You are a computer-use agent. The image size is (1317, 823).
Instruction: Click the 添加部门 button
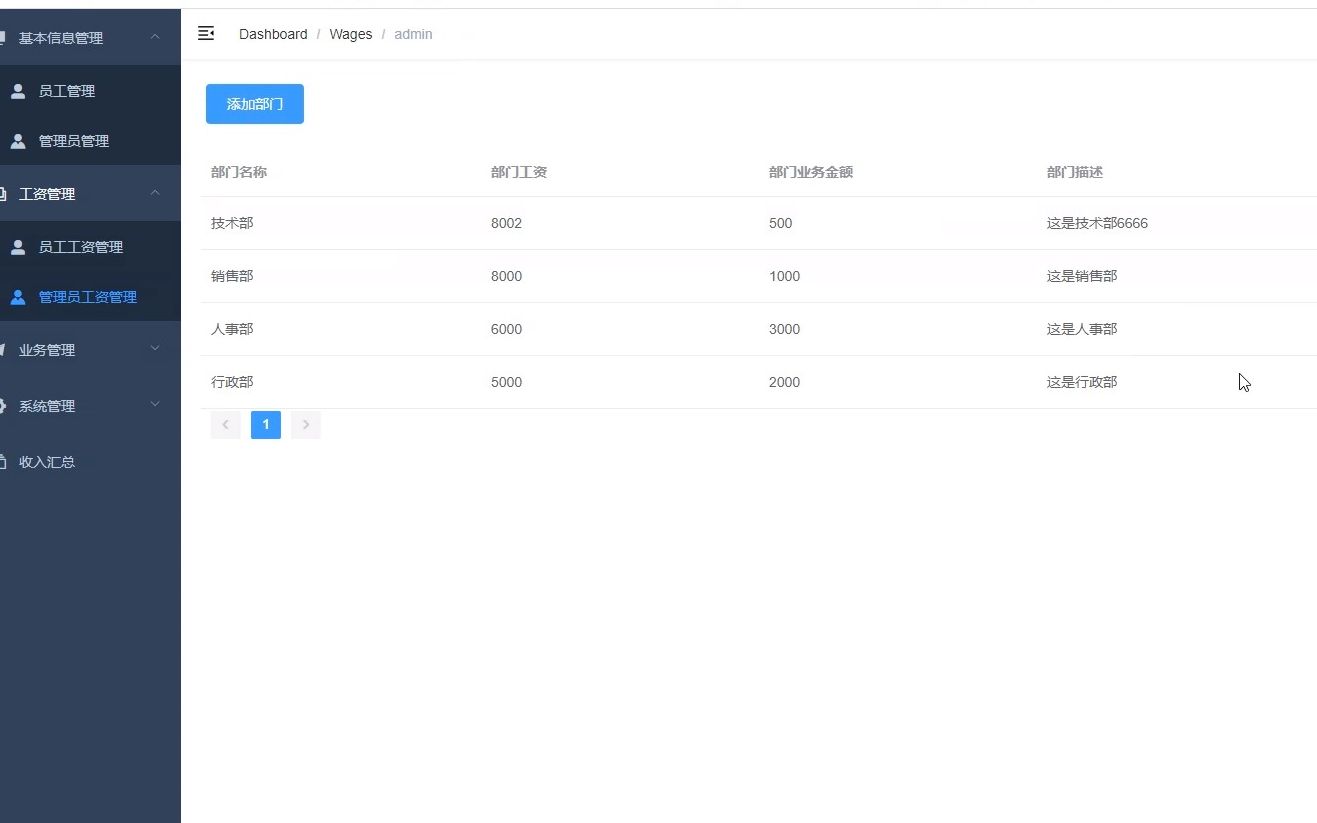point(254,103)
